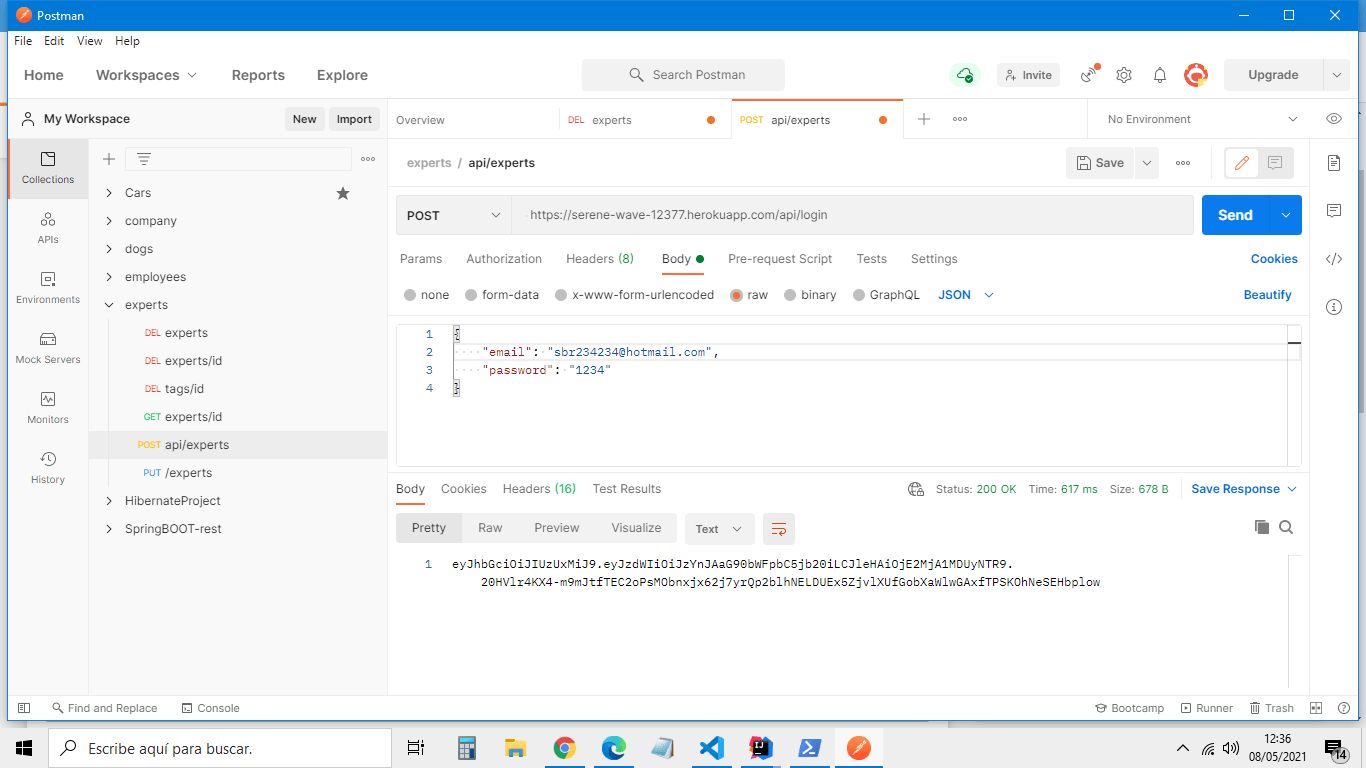Copy the response body to clipboard
The width and height of the screenshot is (1366, 768).
click(x=1262, y=527)
